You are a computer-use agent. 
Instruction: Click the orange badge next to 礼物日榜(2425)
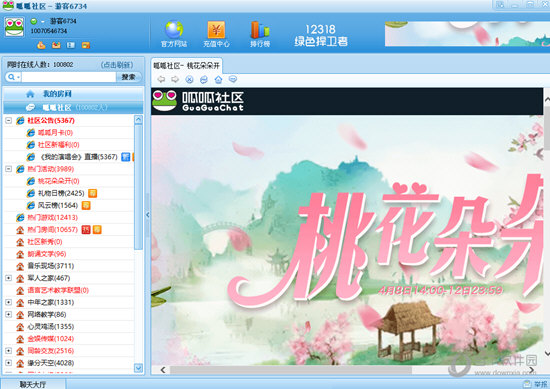pyautogui.click(x=92, y=193)
